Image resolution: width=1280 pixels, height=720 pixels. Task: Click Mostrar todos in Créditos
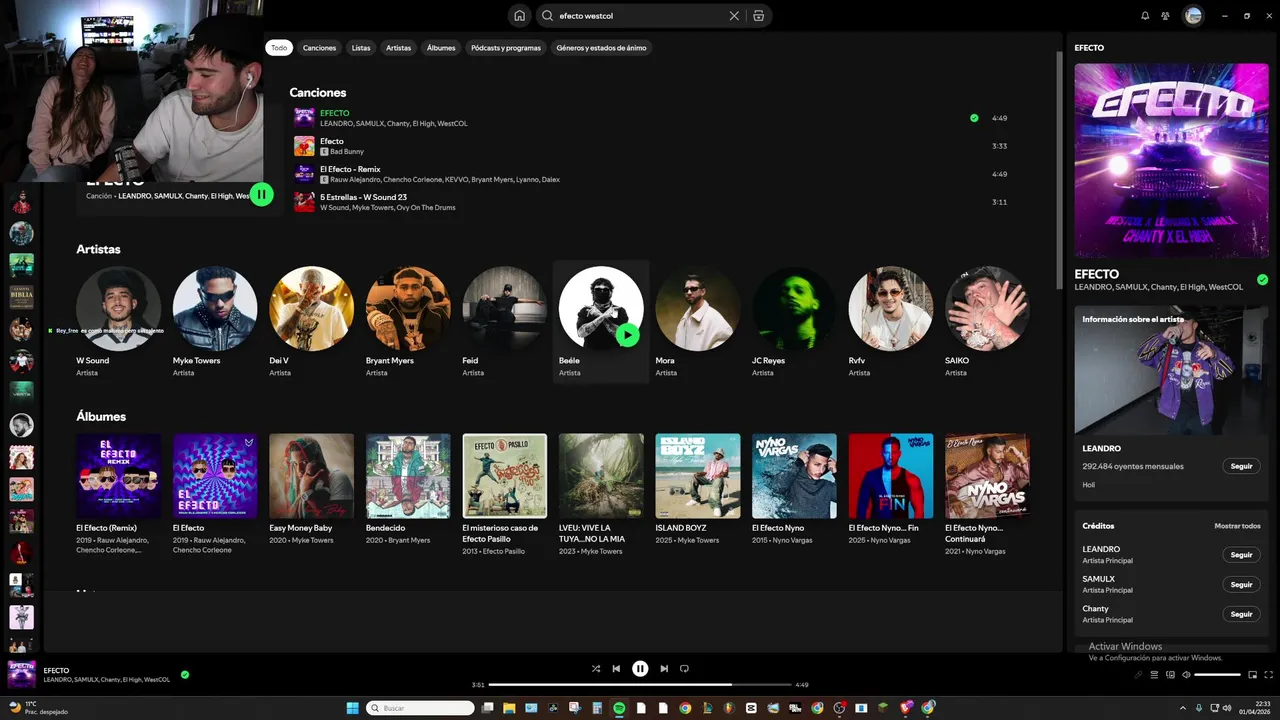coord(1237,526)
